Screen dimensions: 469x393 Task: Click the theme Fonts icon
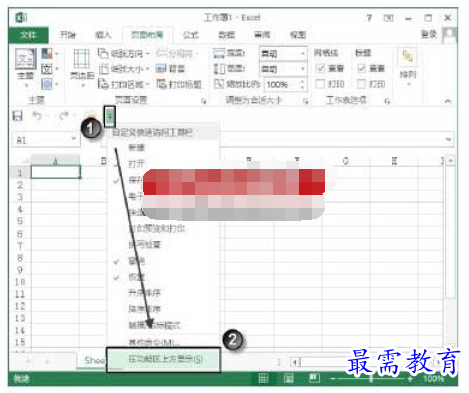47,69
